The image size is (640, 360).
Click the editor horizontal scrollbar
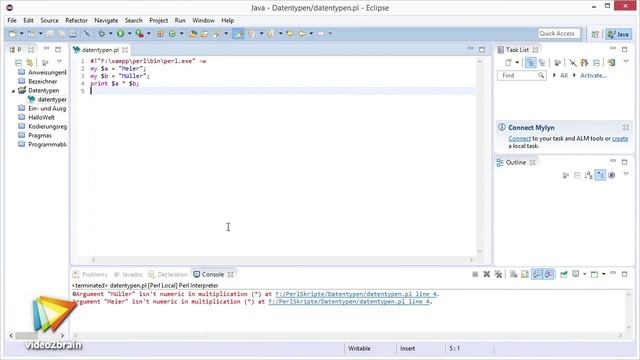[x=282, y=260]
